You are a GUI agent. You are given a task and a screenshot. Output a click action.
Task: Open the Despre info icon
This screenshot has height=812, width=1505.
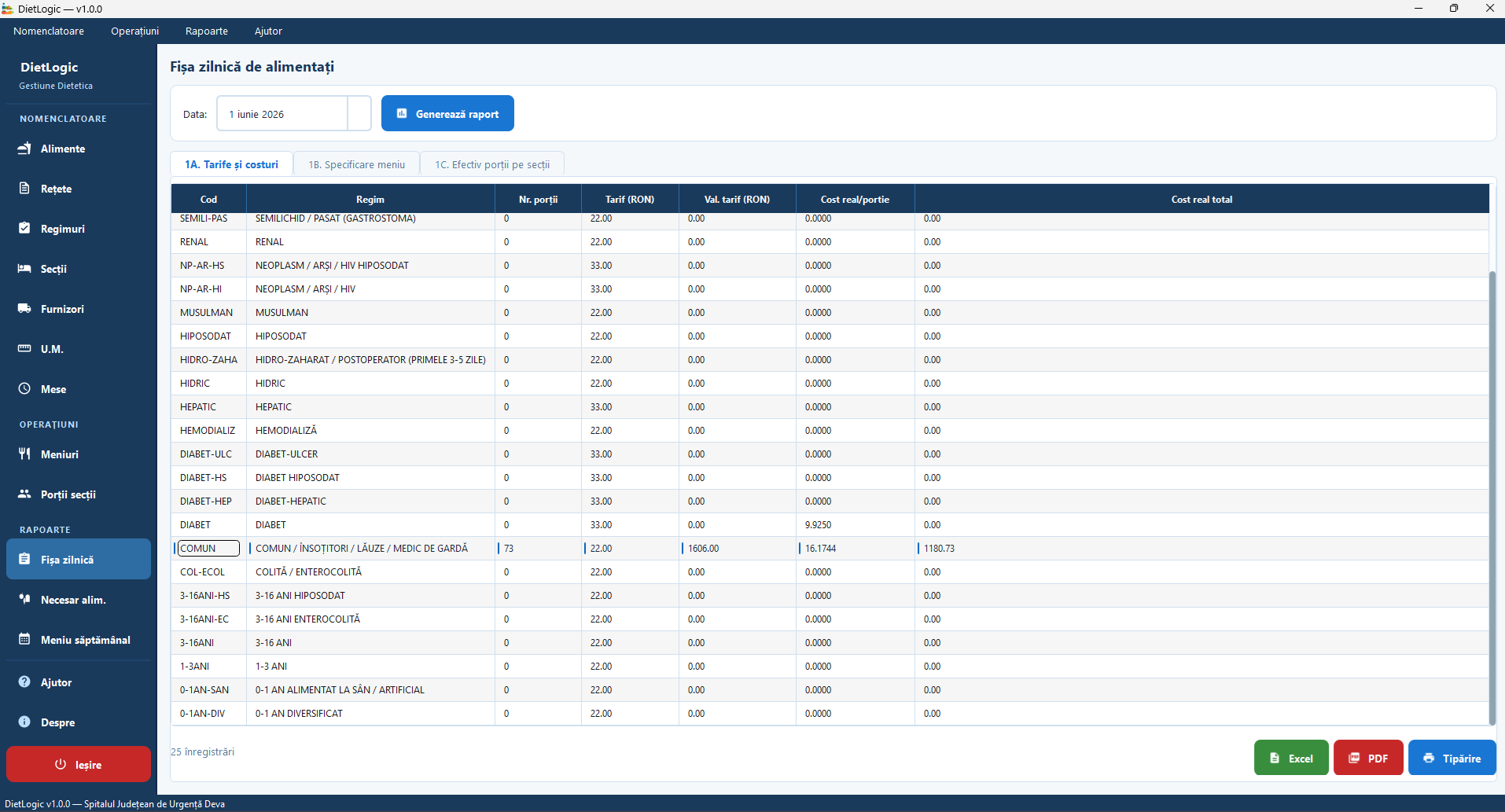[x=24, y=722]
